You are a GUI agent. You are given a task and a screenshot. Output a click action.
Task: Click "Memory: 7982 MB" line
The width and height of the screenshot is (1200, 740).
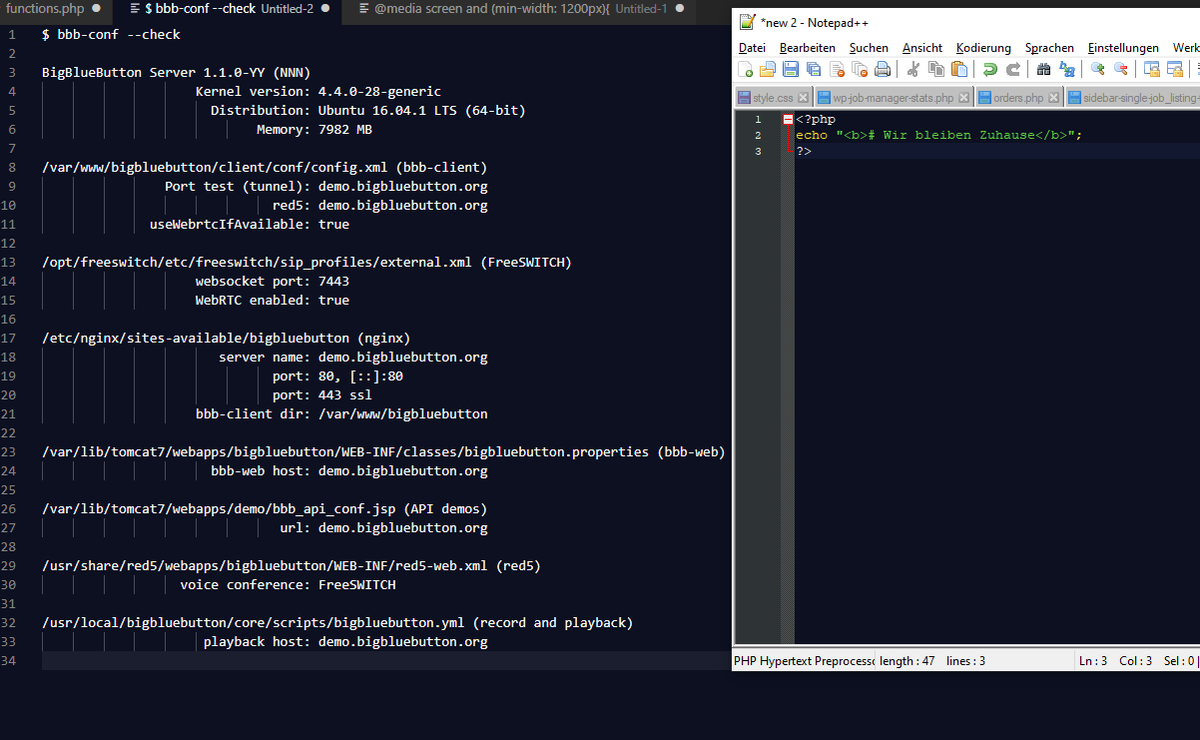coord(314,129)
